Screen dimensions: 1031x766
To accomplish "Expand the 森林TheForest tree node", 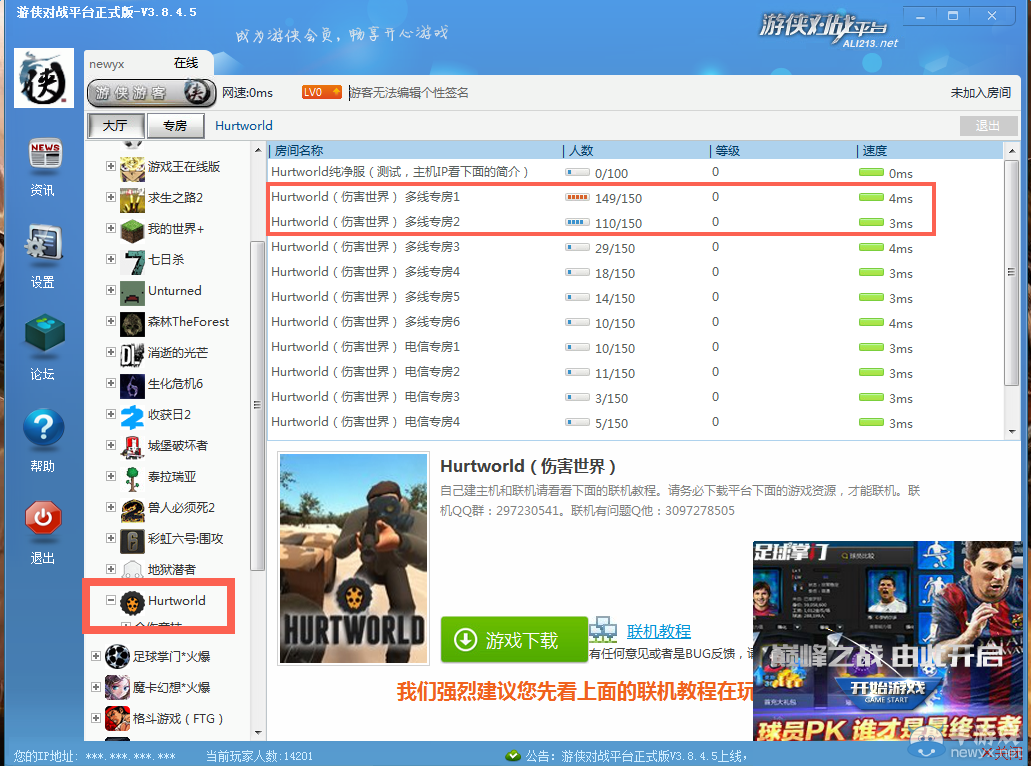I will (x=110, y=321).
